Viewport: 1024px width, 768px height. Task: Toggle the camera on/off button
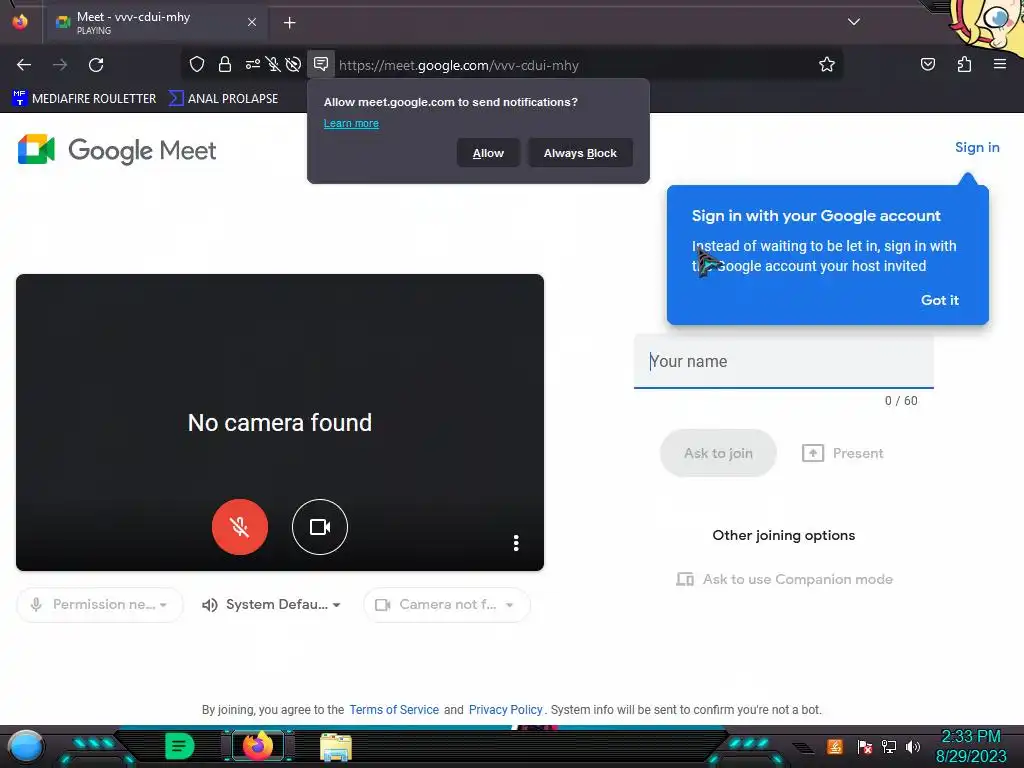pyautogui.click(x=319, y=526)
